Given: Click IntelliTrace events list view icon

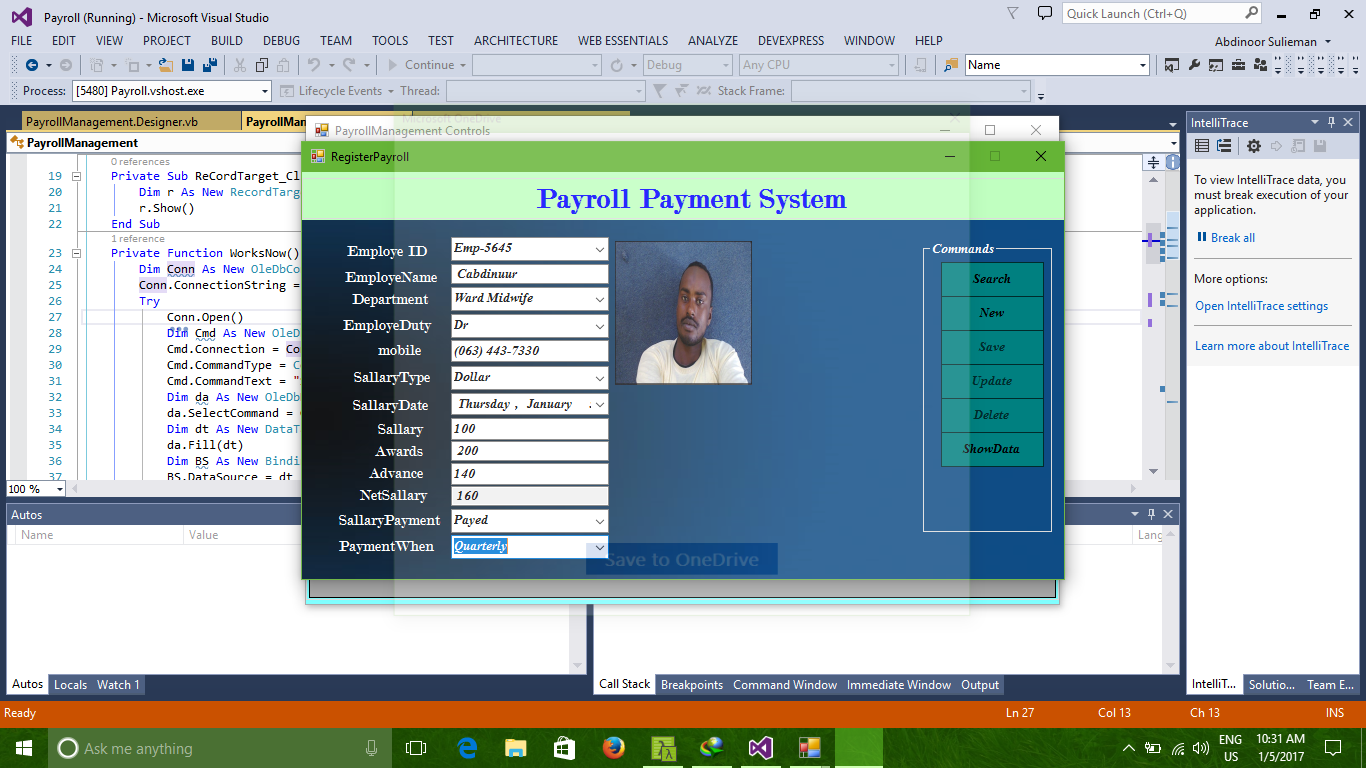Looking at the screenshot, I should click(x=1202, y=146).
